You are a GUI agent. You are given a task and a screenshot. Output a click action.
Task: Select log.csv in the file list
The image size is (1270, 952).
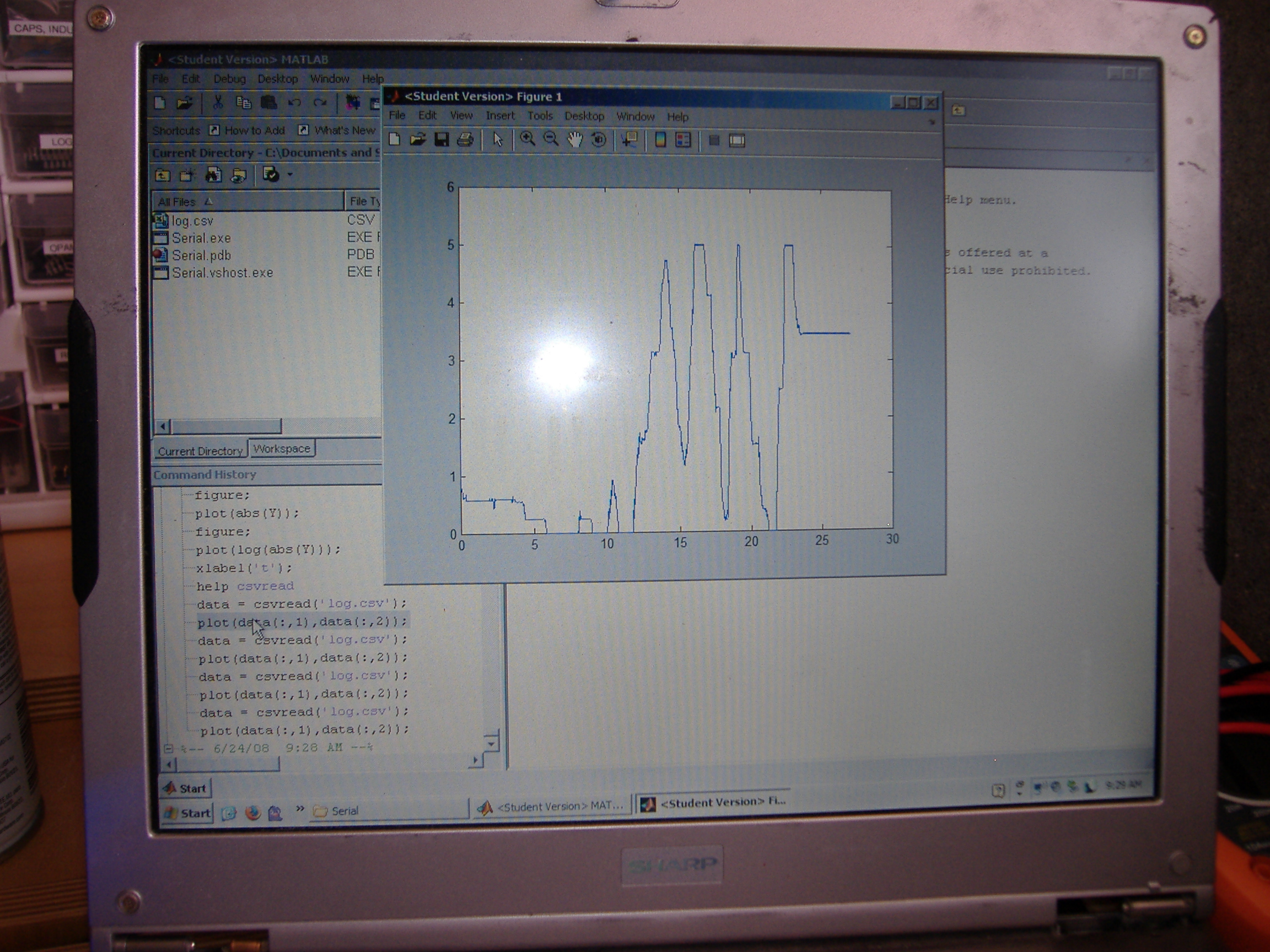coord(192,221)
